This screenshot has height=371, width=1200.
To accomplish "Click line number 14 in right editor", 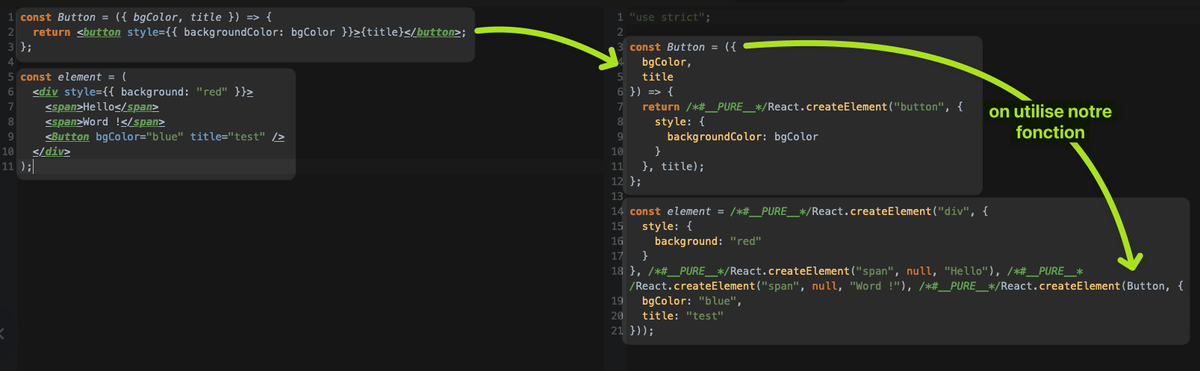I will point(617,212).
